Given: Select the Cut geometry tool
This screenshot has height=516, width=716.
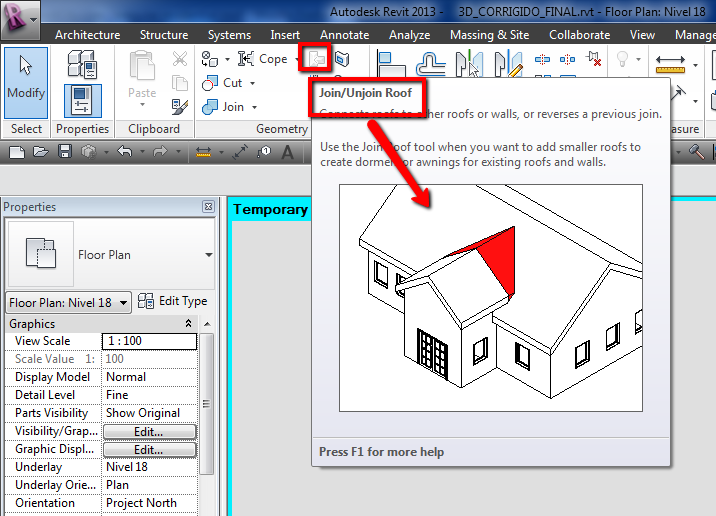Looking at the screenshot, I should 222,83.
